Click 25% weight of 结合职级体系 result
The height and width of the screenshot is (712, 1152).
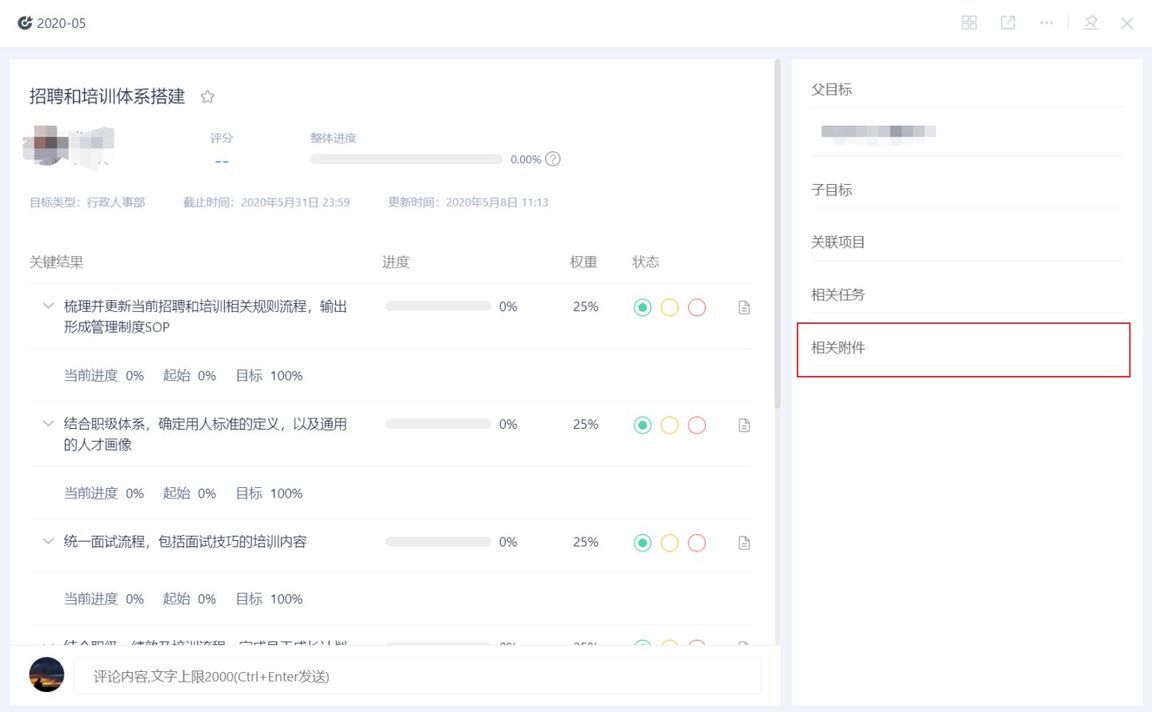[x=586, y=424]
